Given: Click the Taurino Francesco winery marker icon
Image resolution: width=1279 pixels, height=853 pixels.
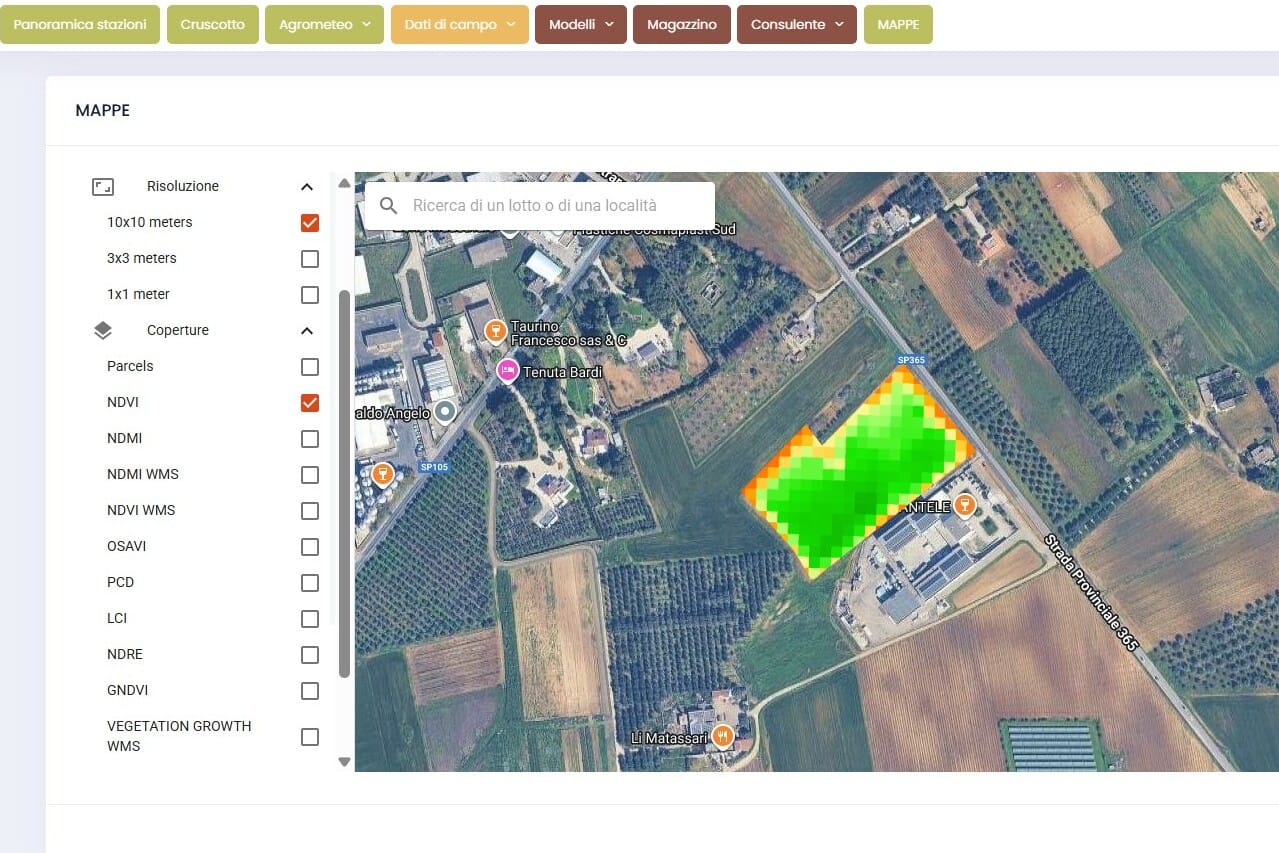Looking at the screenshot, I should 493,331.
